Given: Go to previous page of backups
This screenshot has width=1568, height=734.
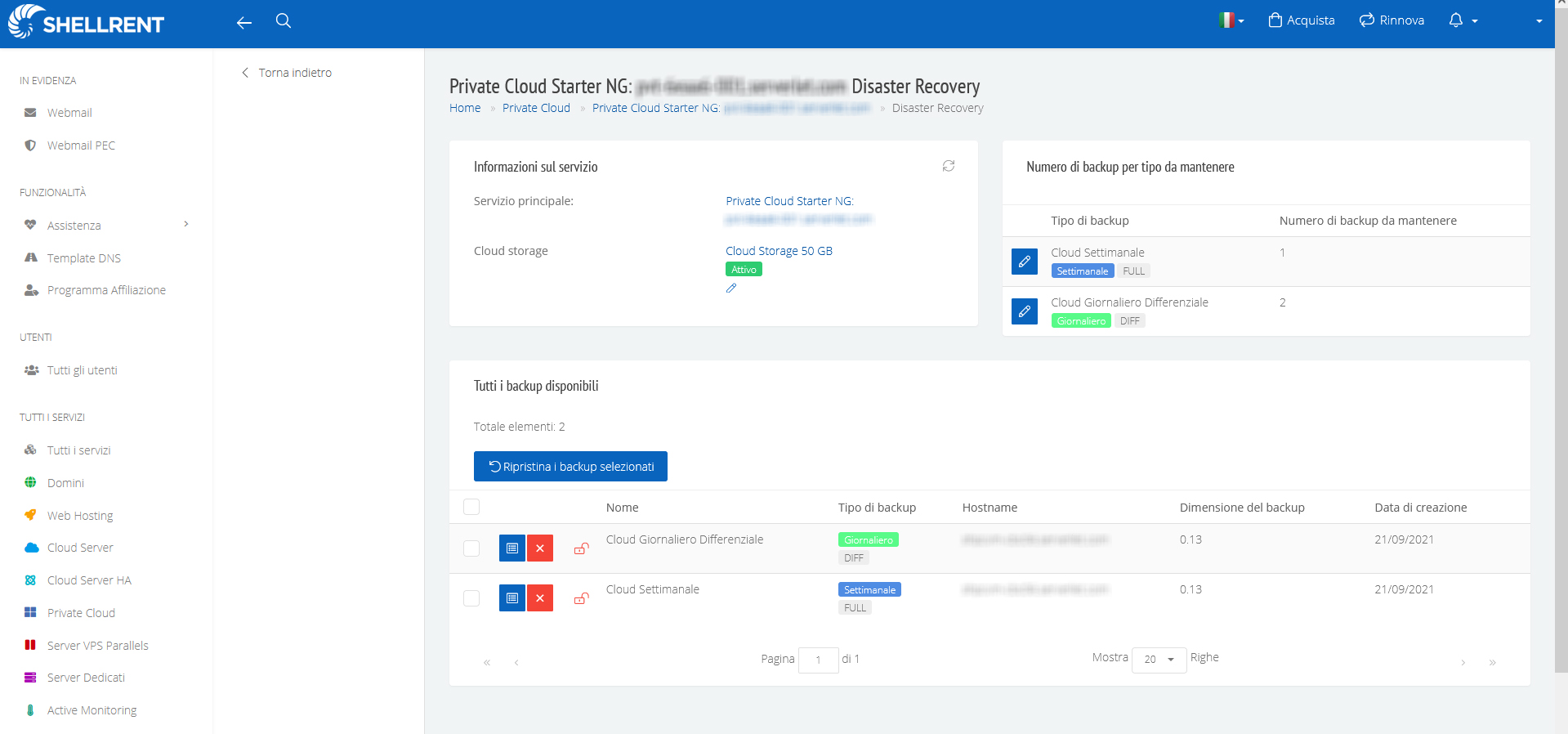Looking at the screenshot, I should [516, 662].
